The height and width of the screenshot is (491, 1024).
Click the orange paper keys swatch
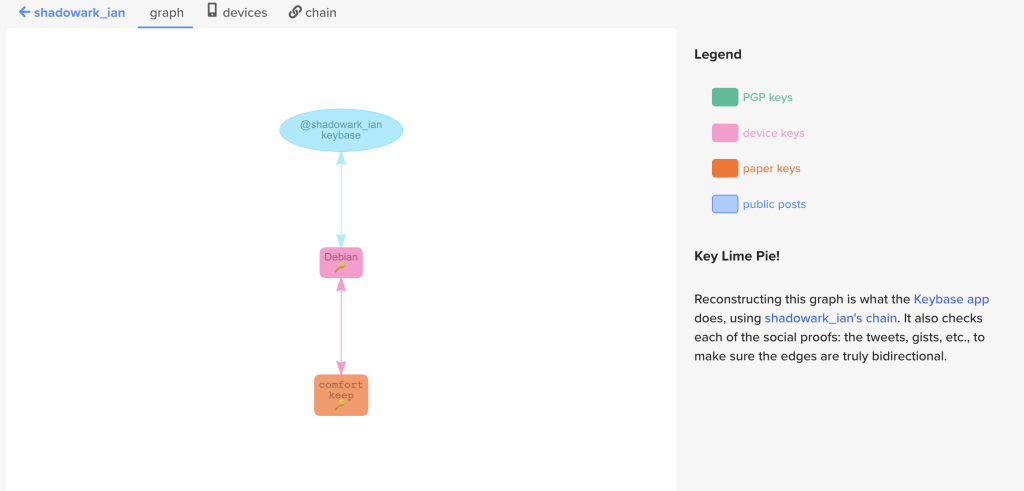[x=724, y=168]
